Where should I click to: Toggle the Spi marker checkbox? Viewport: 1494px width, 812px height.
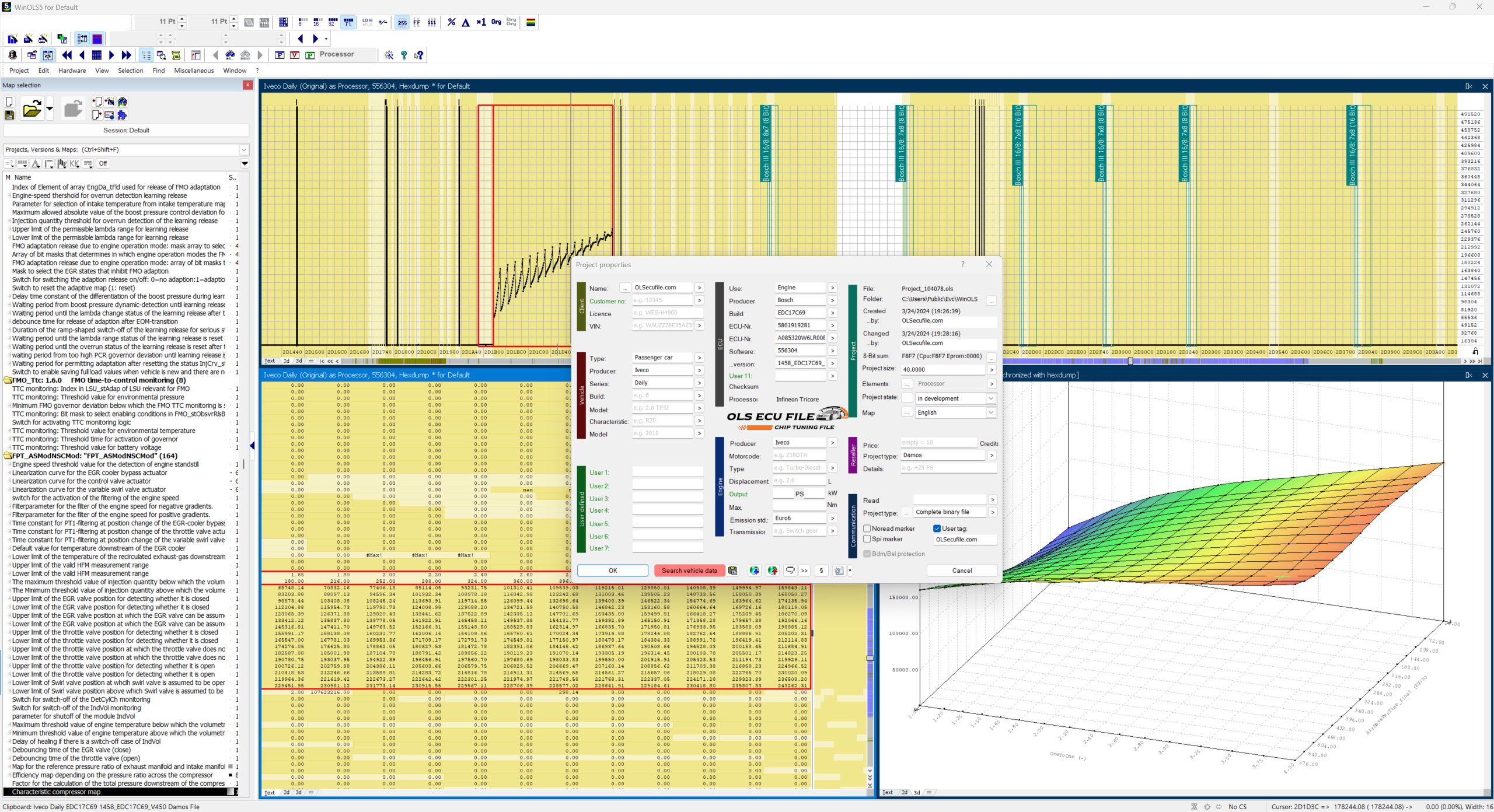click(x=867, y=539)
